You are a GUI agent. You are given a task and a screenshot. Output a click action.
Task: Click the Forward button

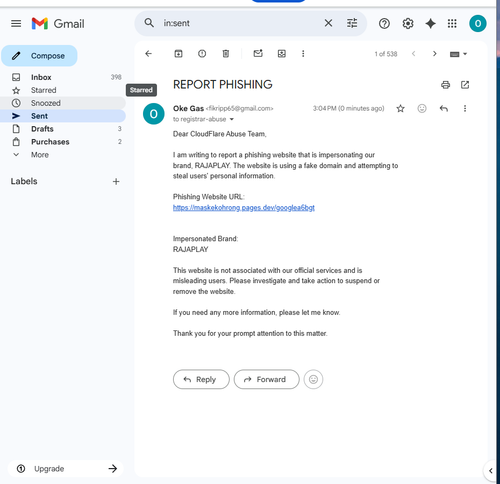click(x=267, y=379)
